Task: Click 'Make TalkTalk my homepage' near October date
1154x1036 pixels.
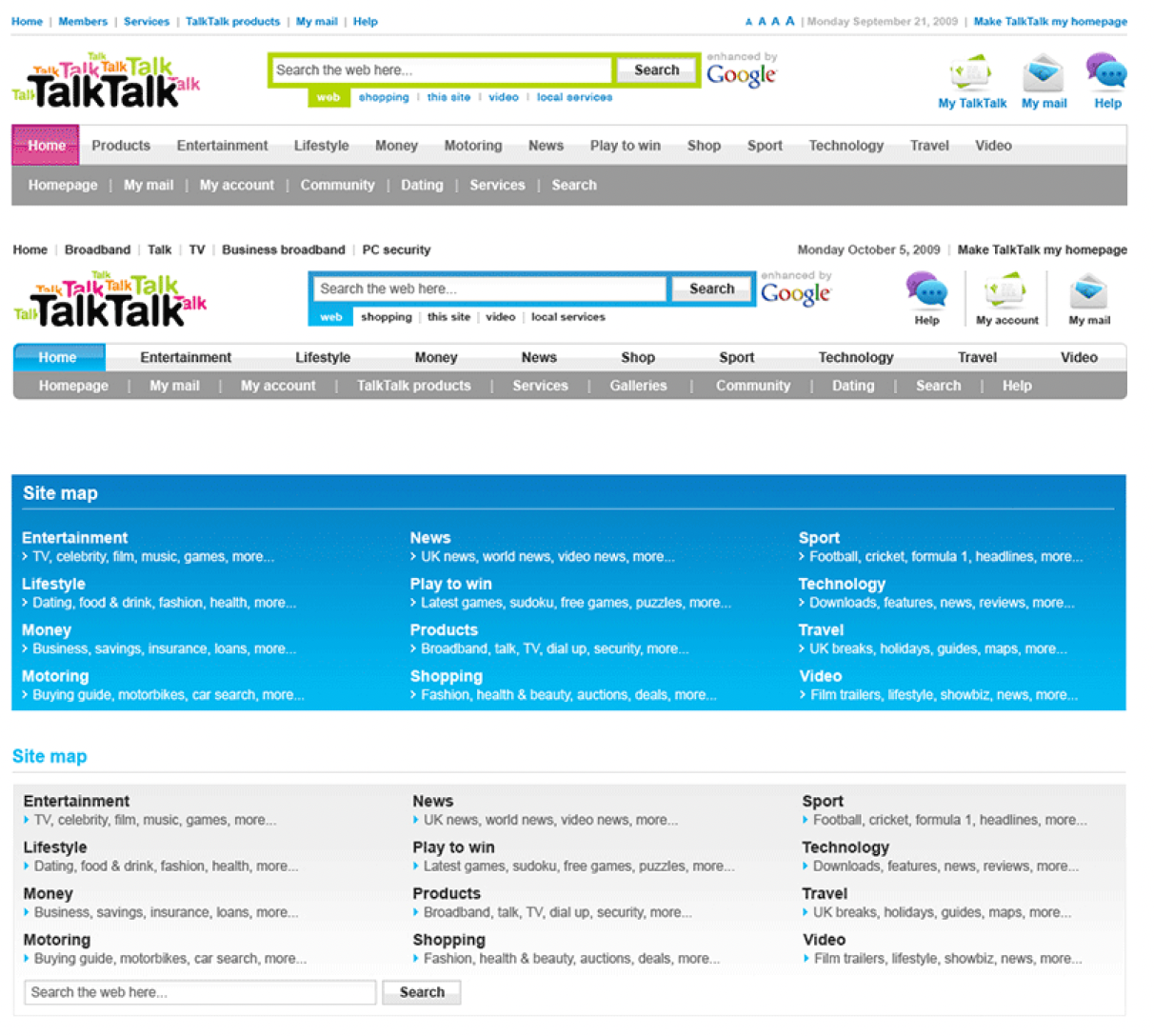Action: click(x=1043, y=249)
